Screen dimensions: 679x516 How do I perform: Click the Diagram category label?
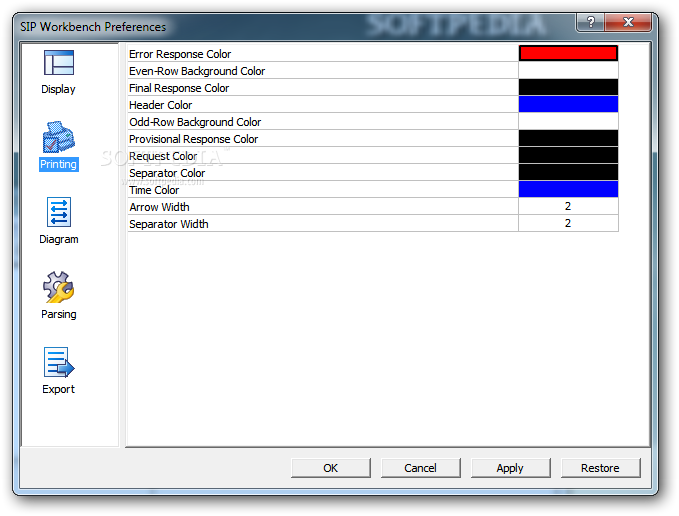point(58,239)
